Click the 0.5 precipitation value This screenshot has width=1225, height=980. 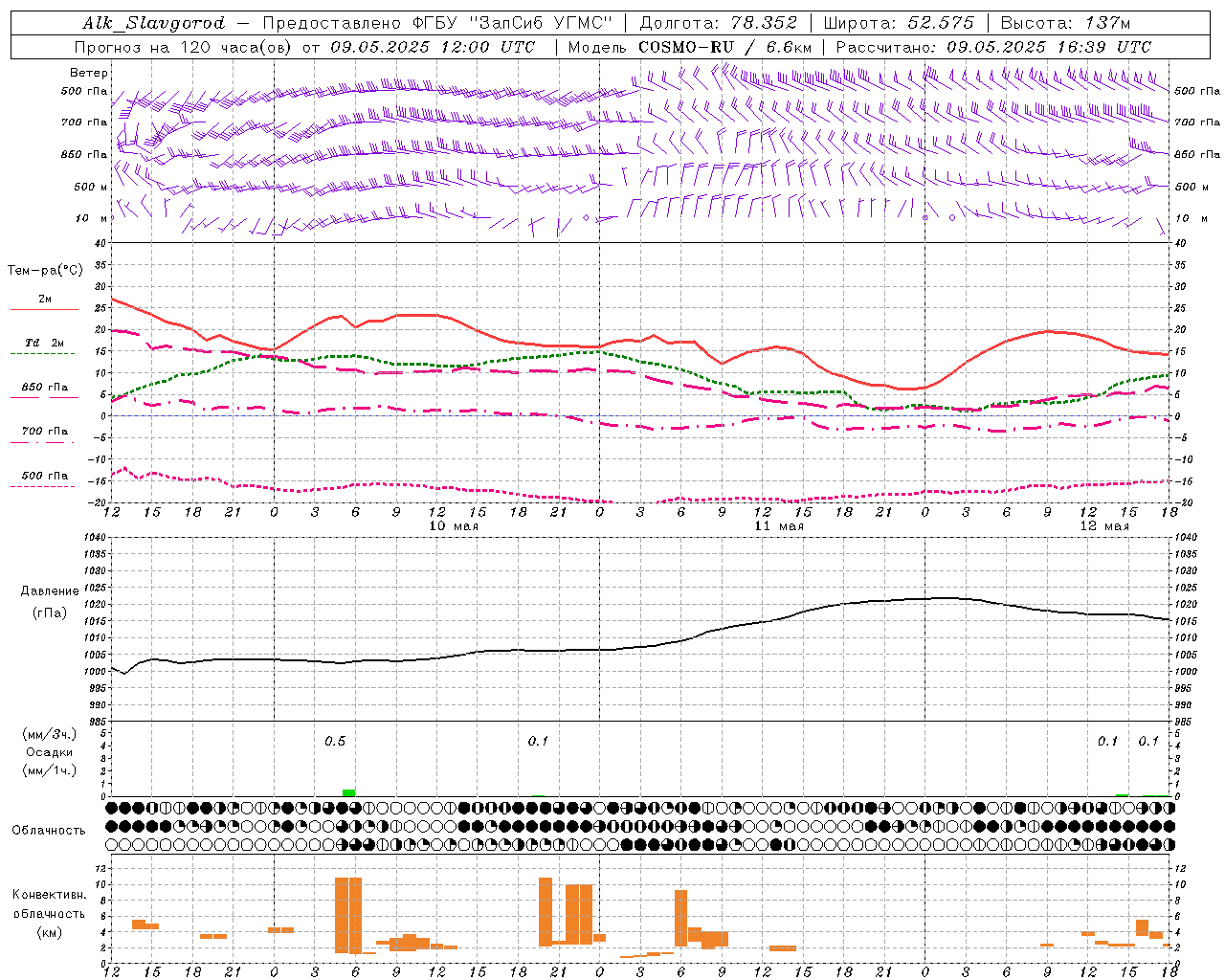click(x=335, y=742)
